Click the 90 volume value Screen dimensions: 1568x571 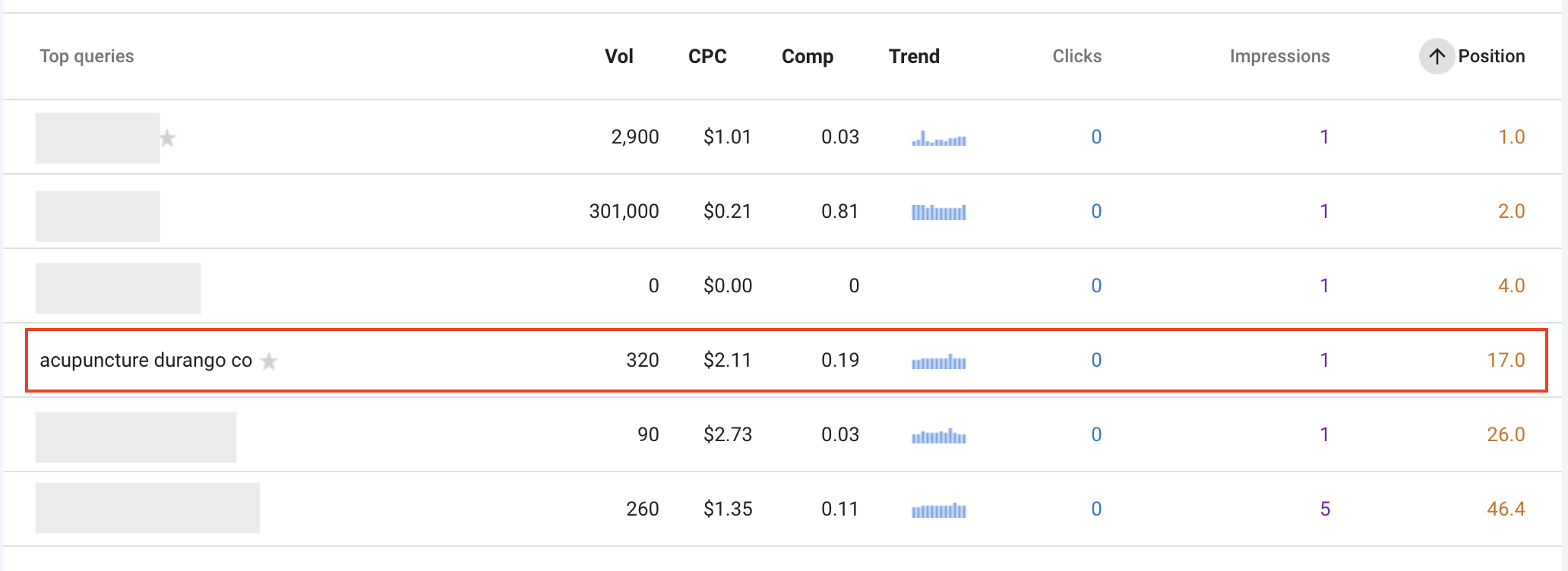tap(648, 434)
